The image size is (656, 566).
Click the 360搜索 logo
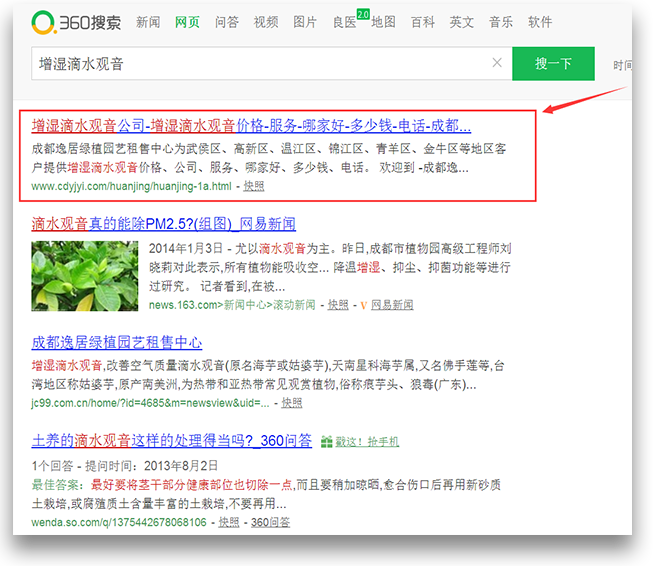[76, 21]
